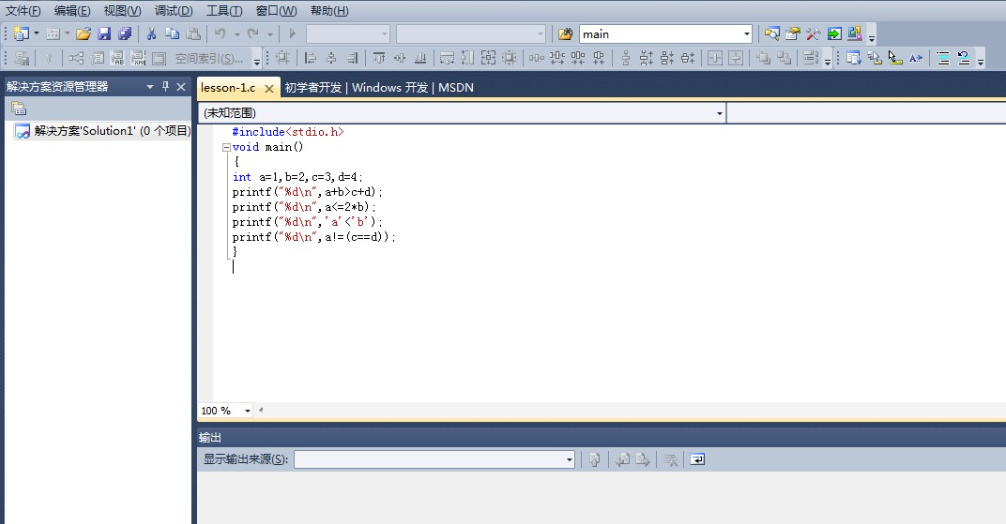
Task: Click the Find in Files icon
Action: [x=565, y=34]
